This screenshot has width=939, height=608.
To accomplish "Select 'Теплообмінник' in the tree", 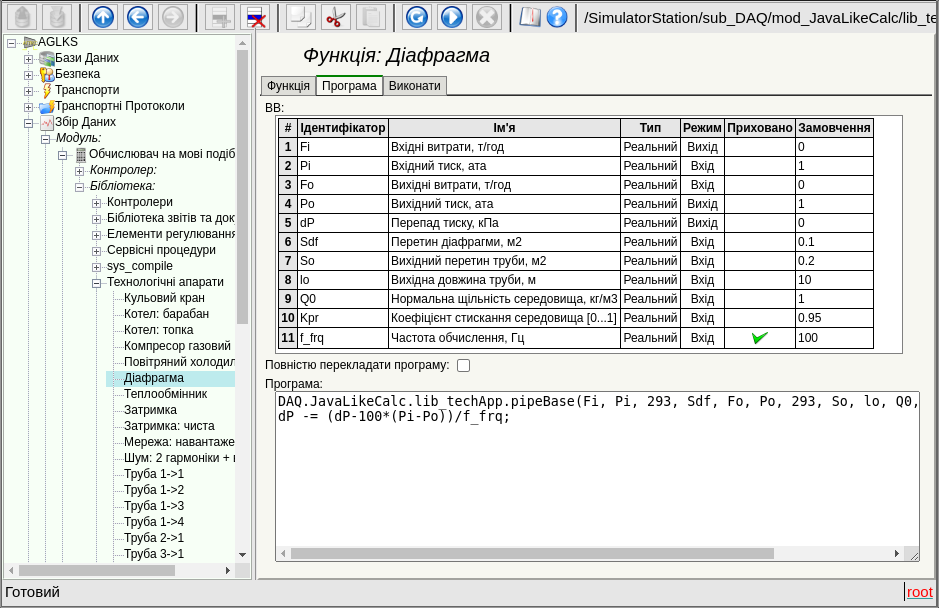I will [x=165, y=394].
